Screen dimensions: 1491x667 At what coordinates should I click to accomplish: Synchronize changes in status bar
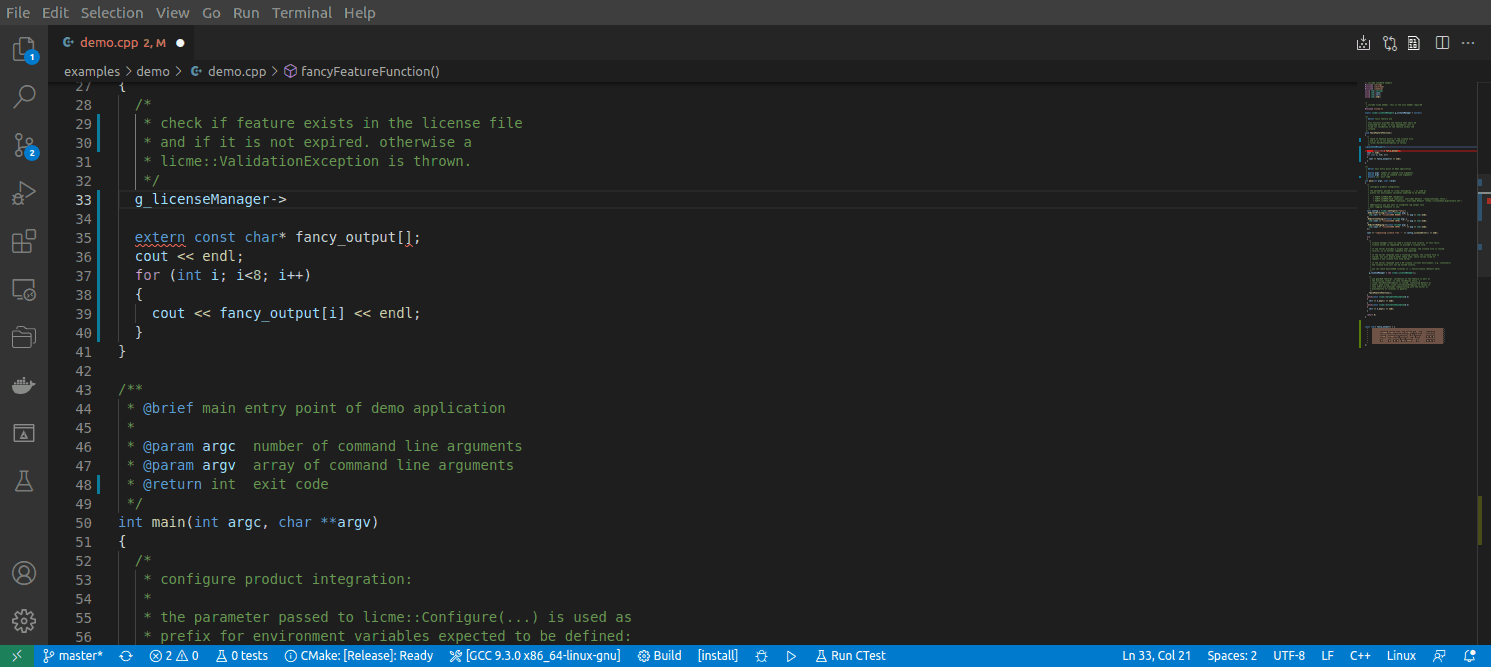coord(126,656)
